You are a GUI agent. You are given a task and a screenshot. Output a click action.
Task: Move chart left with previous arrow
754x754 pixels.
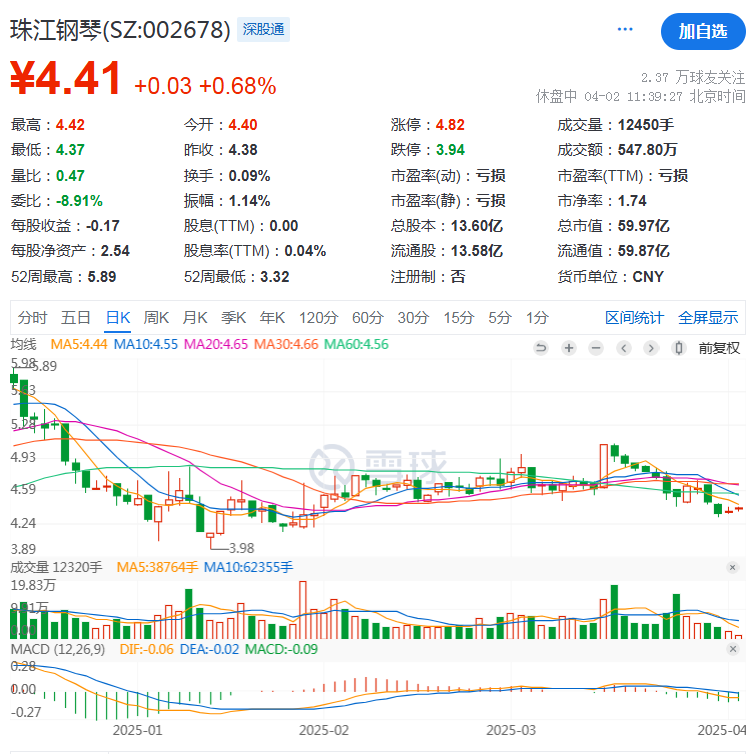point(624,348)
